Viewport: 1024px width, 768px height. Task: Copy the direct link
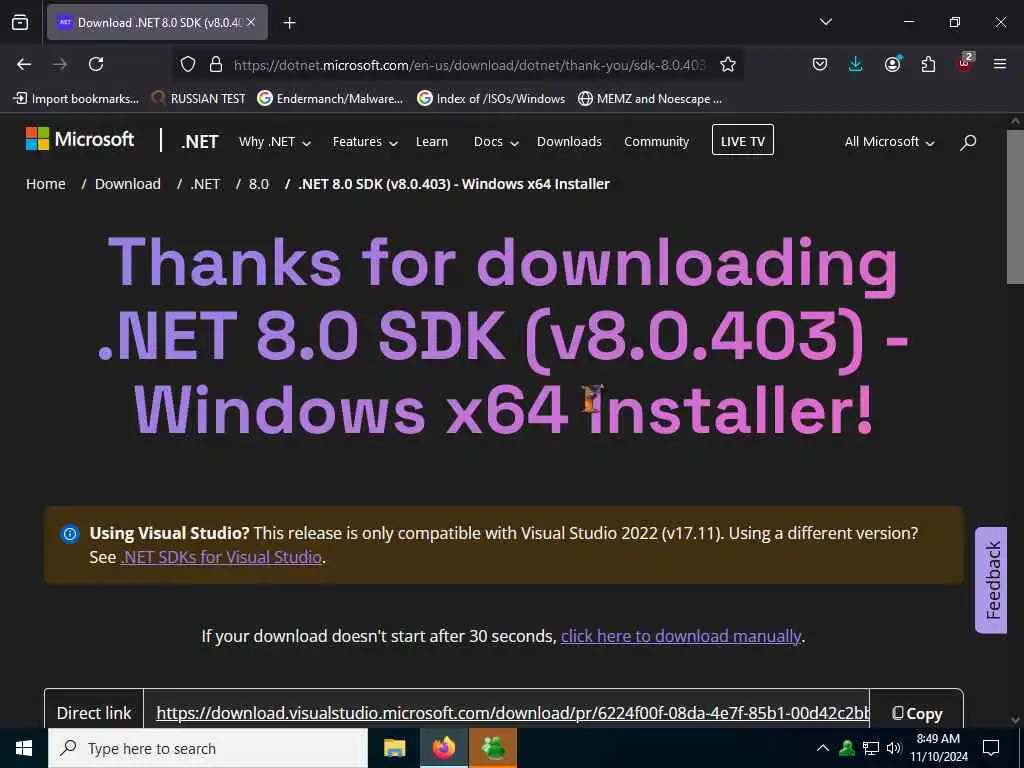pyautogui.click(x=917, y=713)
